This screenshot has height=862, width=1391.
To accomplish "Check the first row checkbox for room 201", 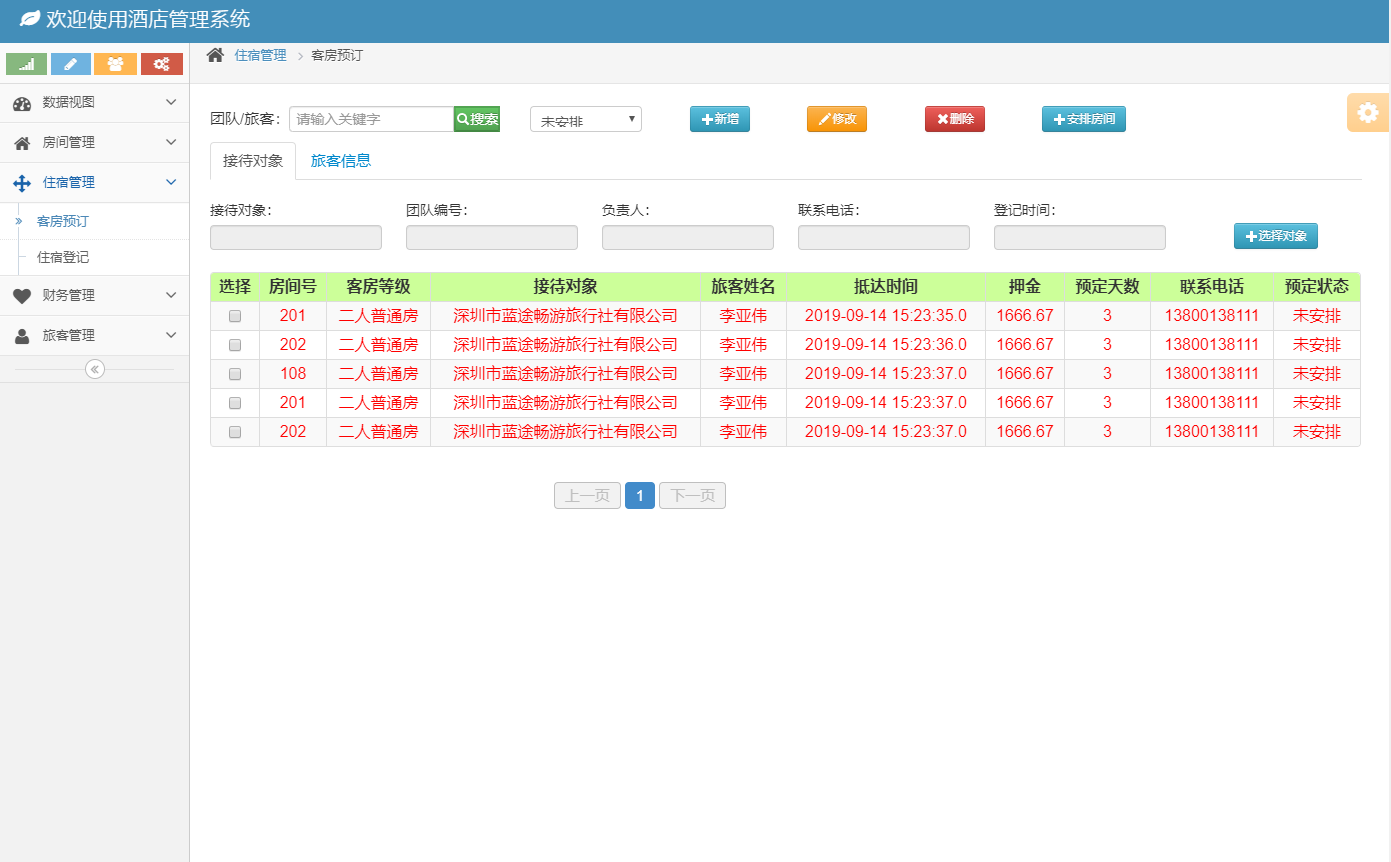I will (235, 316).
